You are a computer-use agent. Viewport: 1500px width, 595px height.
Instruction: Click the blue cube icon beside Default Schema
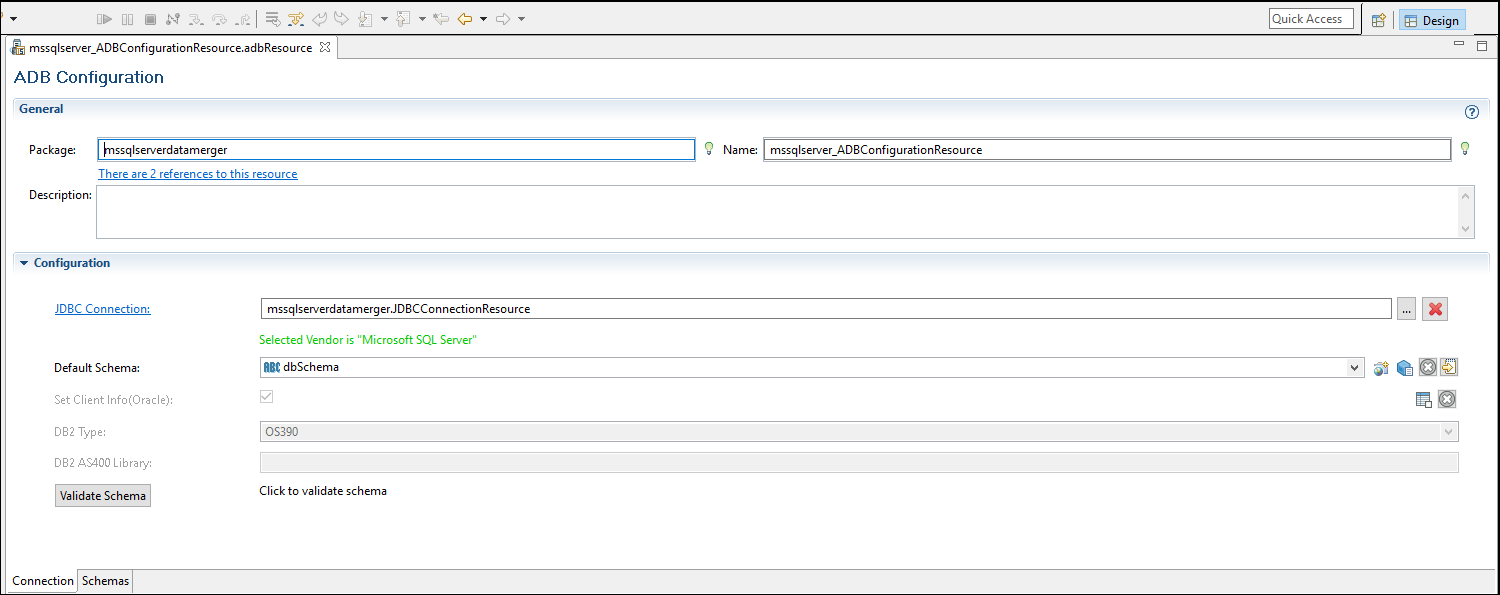click(x=1404, y=368)
